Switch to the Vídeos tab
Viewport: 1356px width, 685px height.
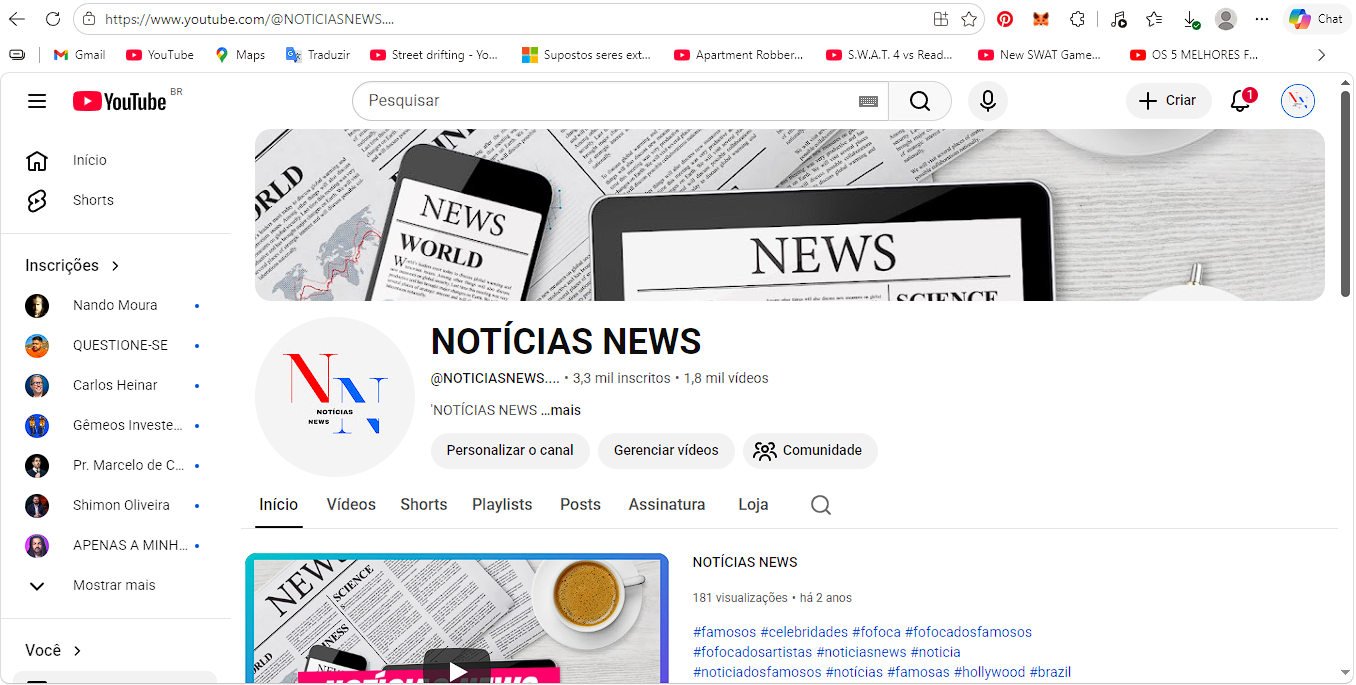pyautogui.click(x=351, y=505)
